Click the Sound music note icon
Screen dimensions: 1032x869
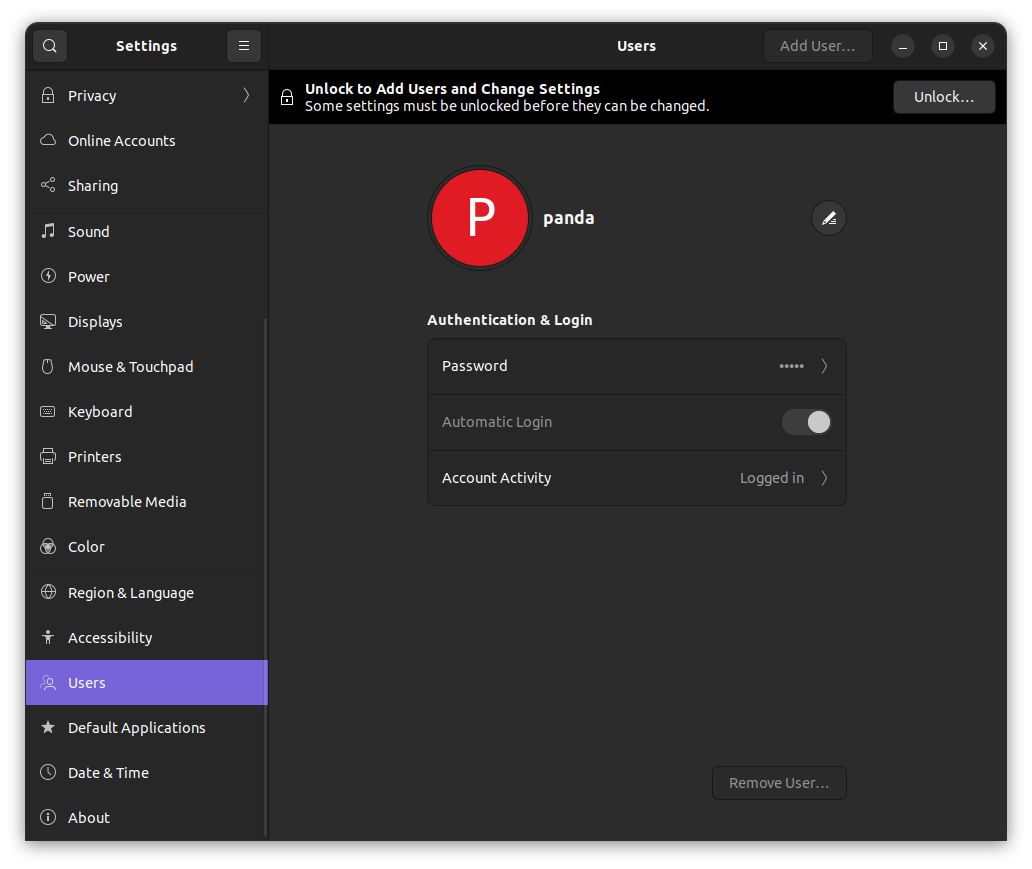[x=48, y=231]
